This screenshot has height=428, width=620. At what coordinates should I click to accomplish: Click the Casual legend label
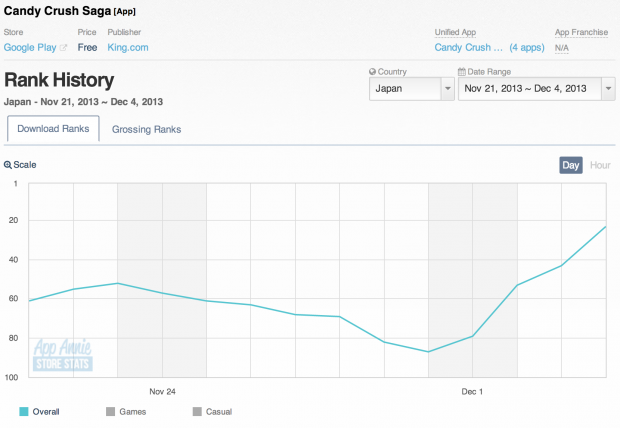[219, 412]
